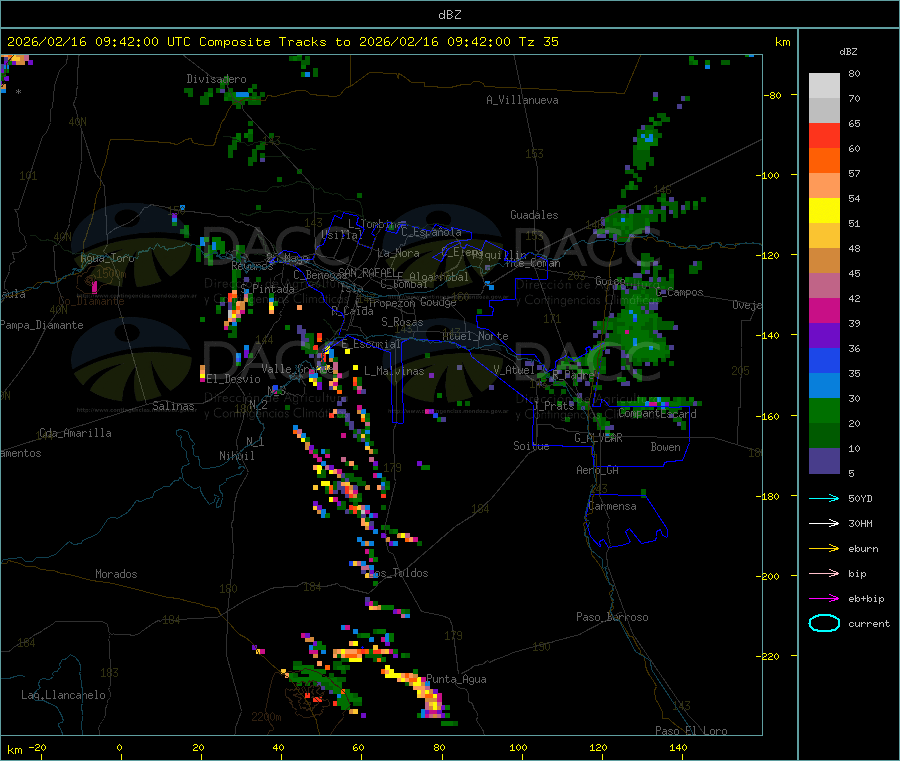Click the 'Morados' map label

pyautogui.click(x=117, y=574)
